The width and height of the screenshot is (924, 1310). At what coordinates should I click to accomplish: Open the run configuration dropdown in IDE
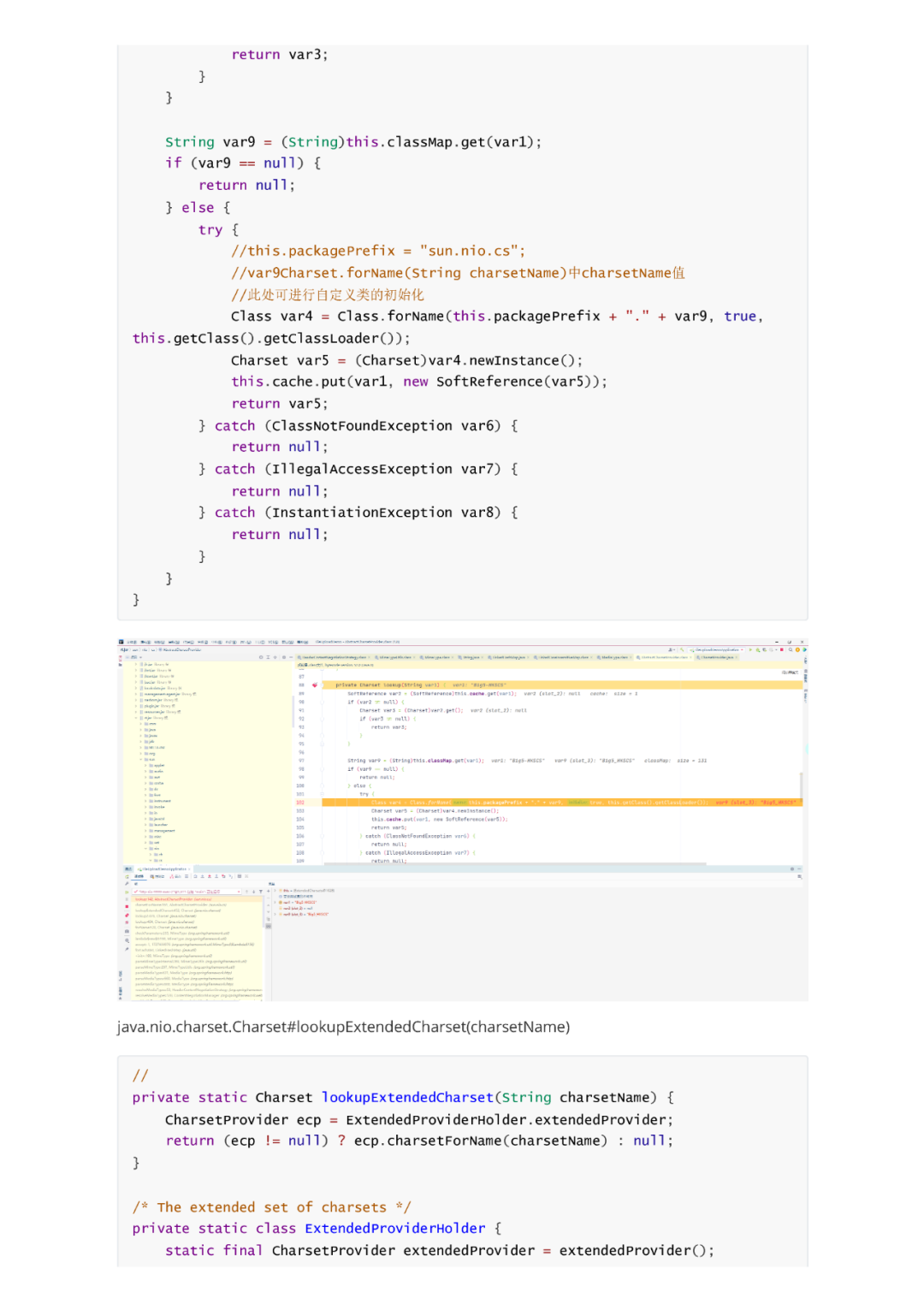coord(718,649)
